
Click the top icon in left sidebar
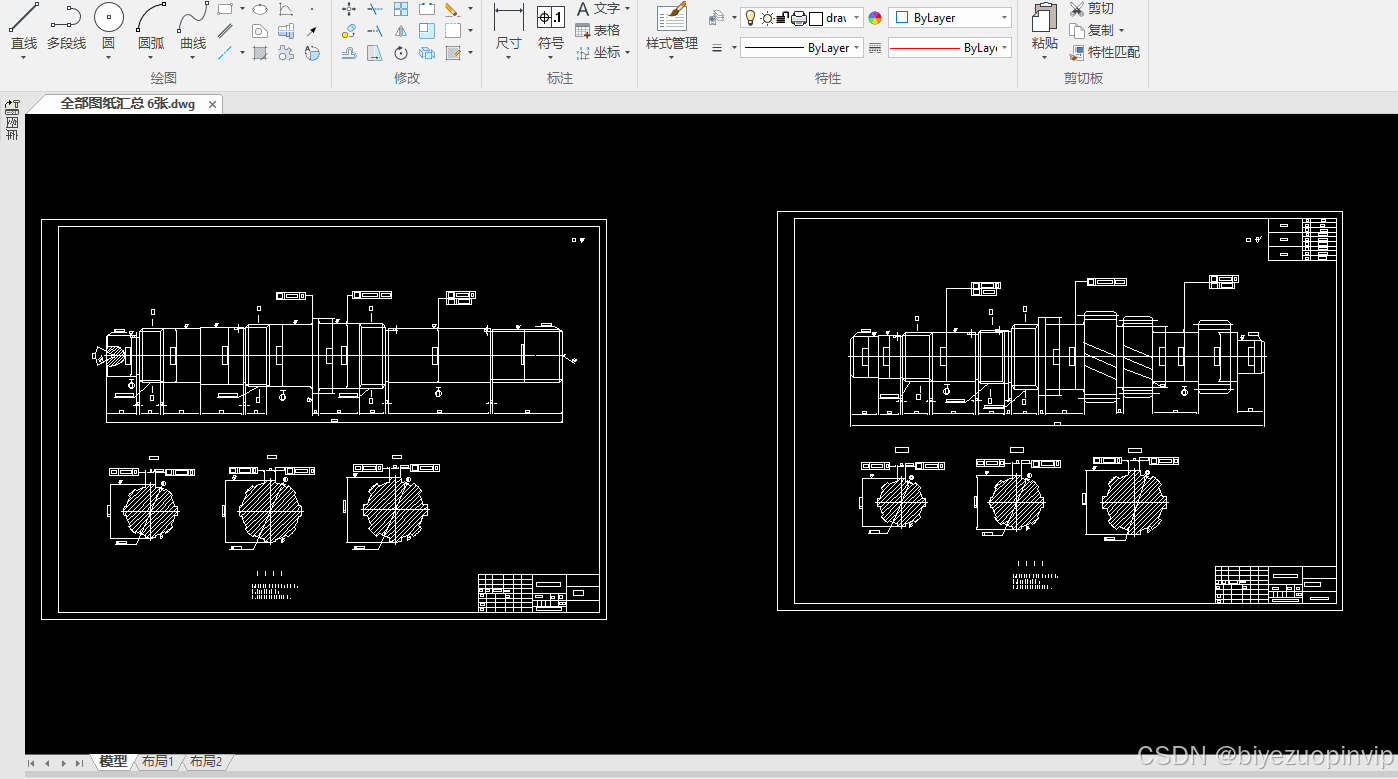[12, 106]
